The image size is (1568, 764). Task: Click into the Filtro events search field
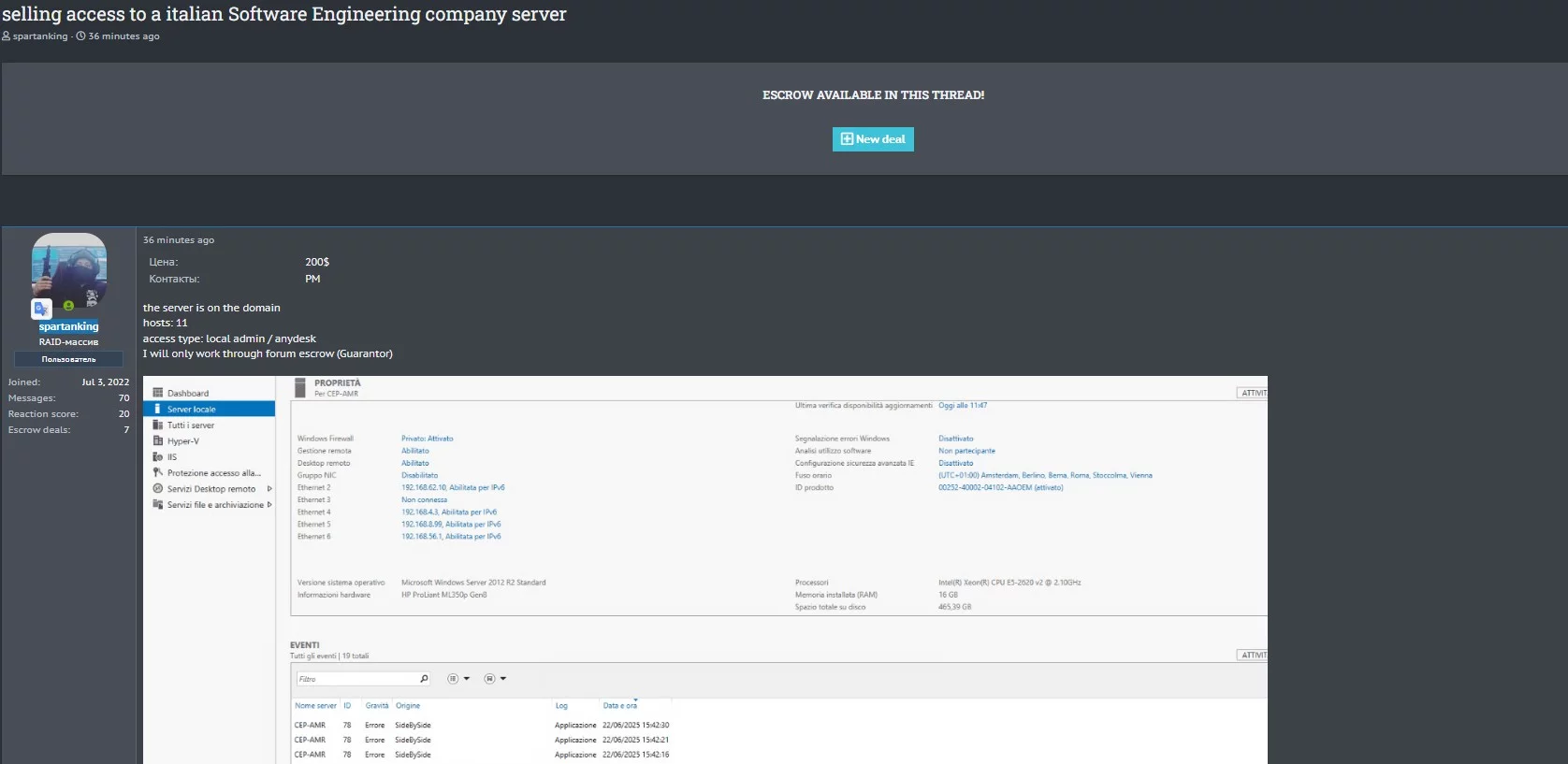point(356,679)
